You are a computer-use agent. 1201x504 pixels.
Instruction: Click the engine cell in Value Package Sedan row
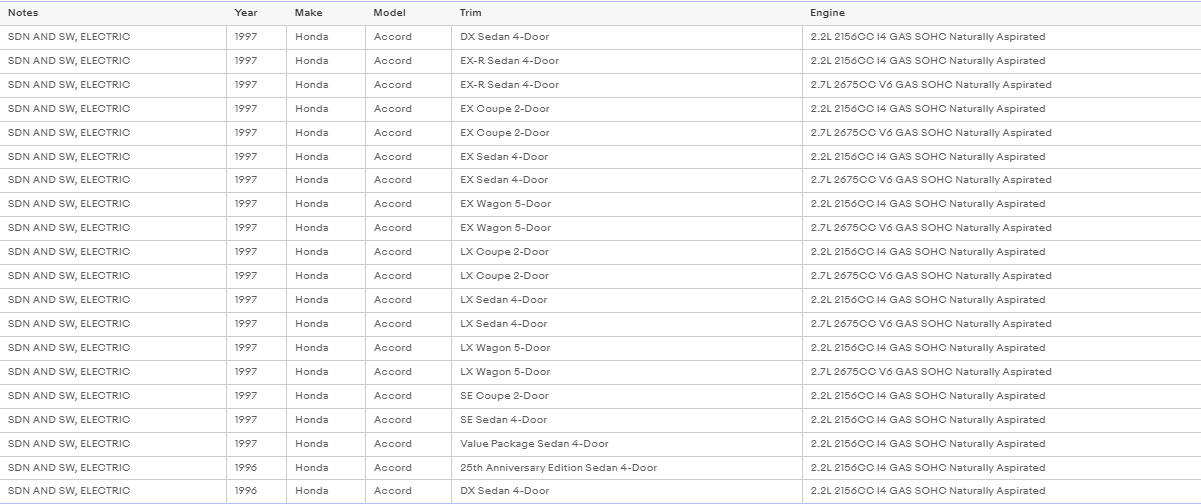pyautogui.click(x=1001, y=444)
